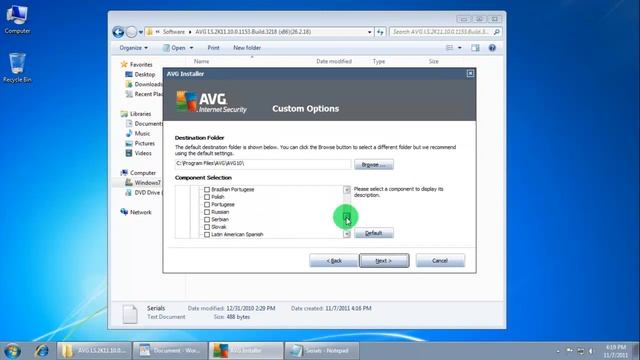The height and width of the screenshot is (360, 640).
Task: Click the destination folder path field
Action: pyautogui.click(x=263, y=164)
